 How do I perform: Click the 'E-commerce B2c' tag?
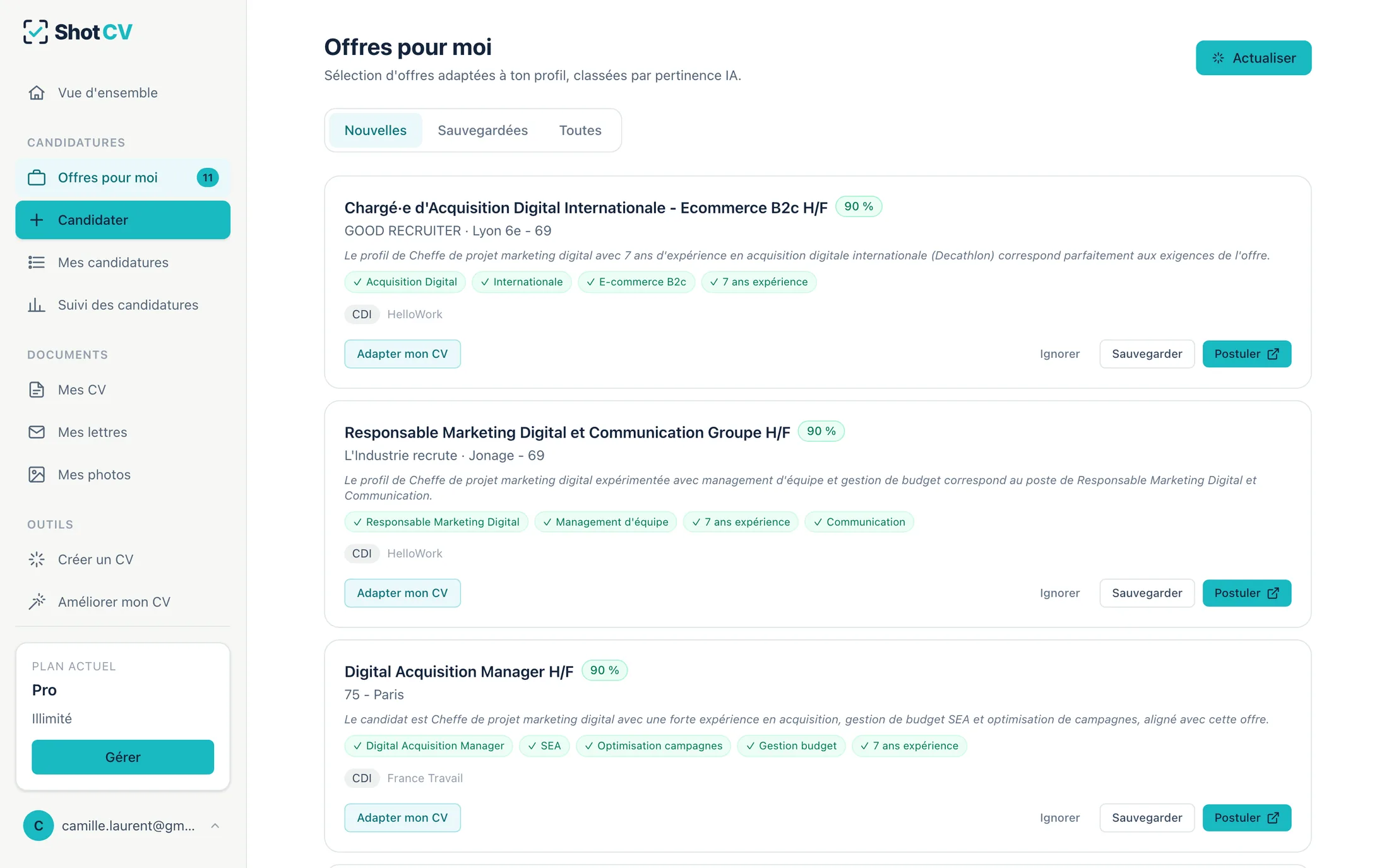(x=636, y=282)
